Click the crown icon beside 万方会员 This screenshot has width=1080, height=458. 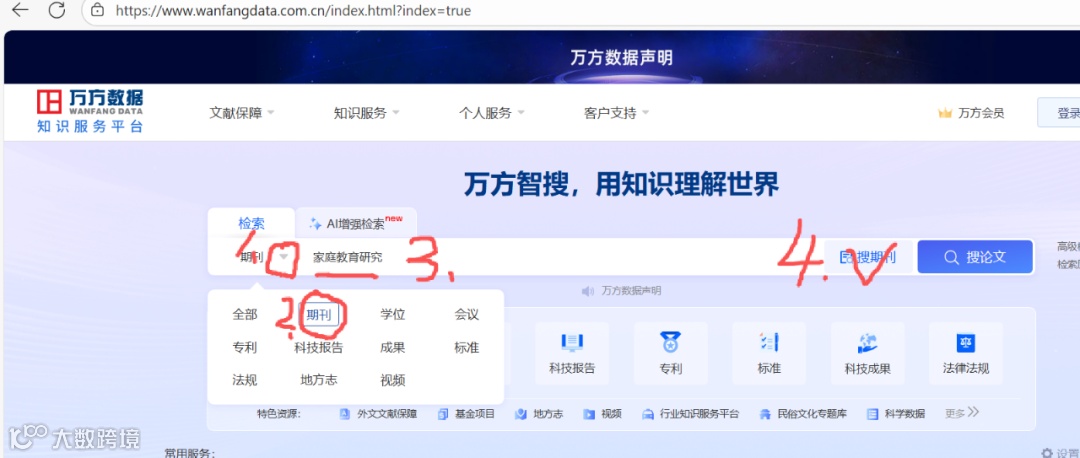(x=945, y=113)
